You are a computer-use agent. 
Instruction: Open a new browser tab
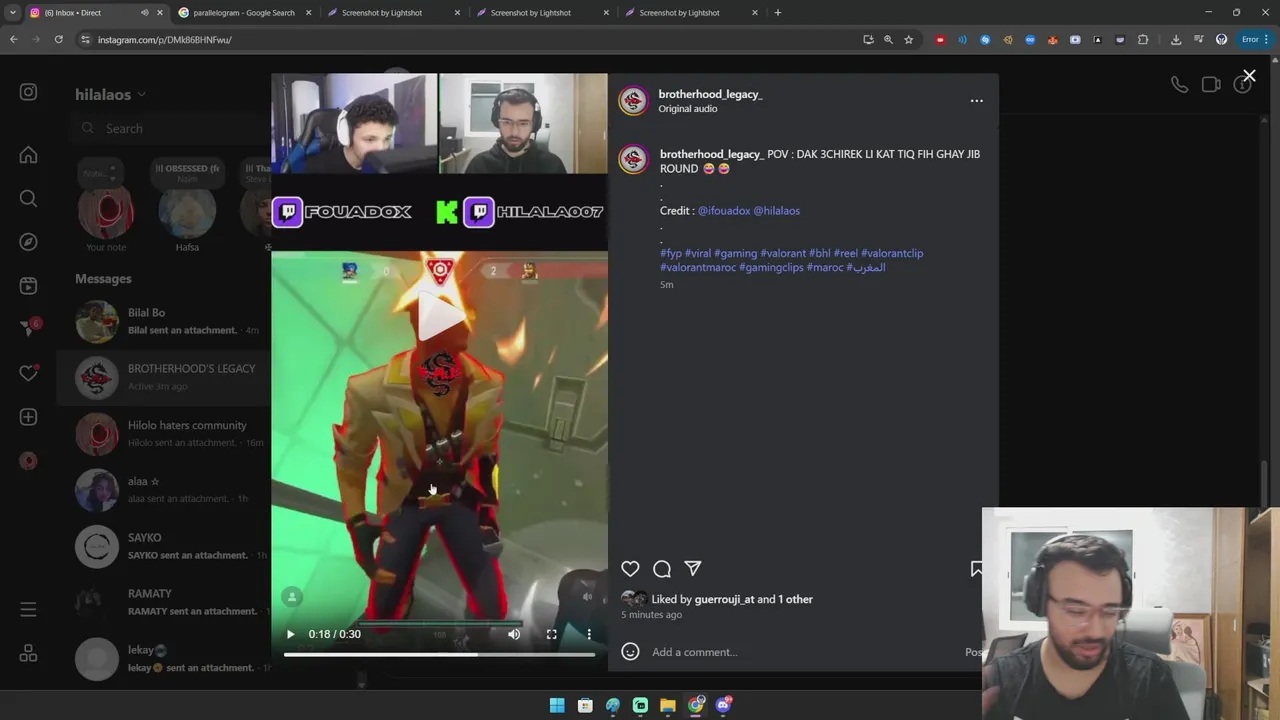(778, 13)
